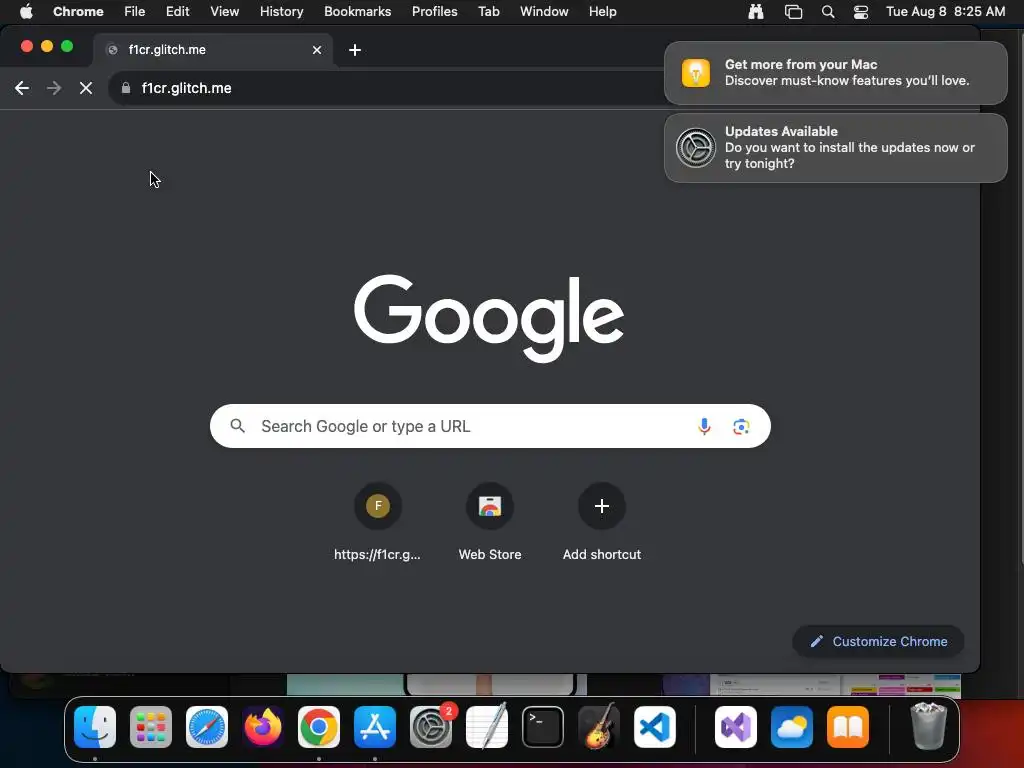Open the Tab menu
Image resolution: width=1024 pixels, height=768 pixels.
pyautogui.click(x=488, y=12)
